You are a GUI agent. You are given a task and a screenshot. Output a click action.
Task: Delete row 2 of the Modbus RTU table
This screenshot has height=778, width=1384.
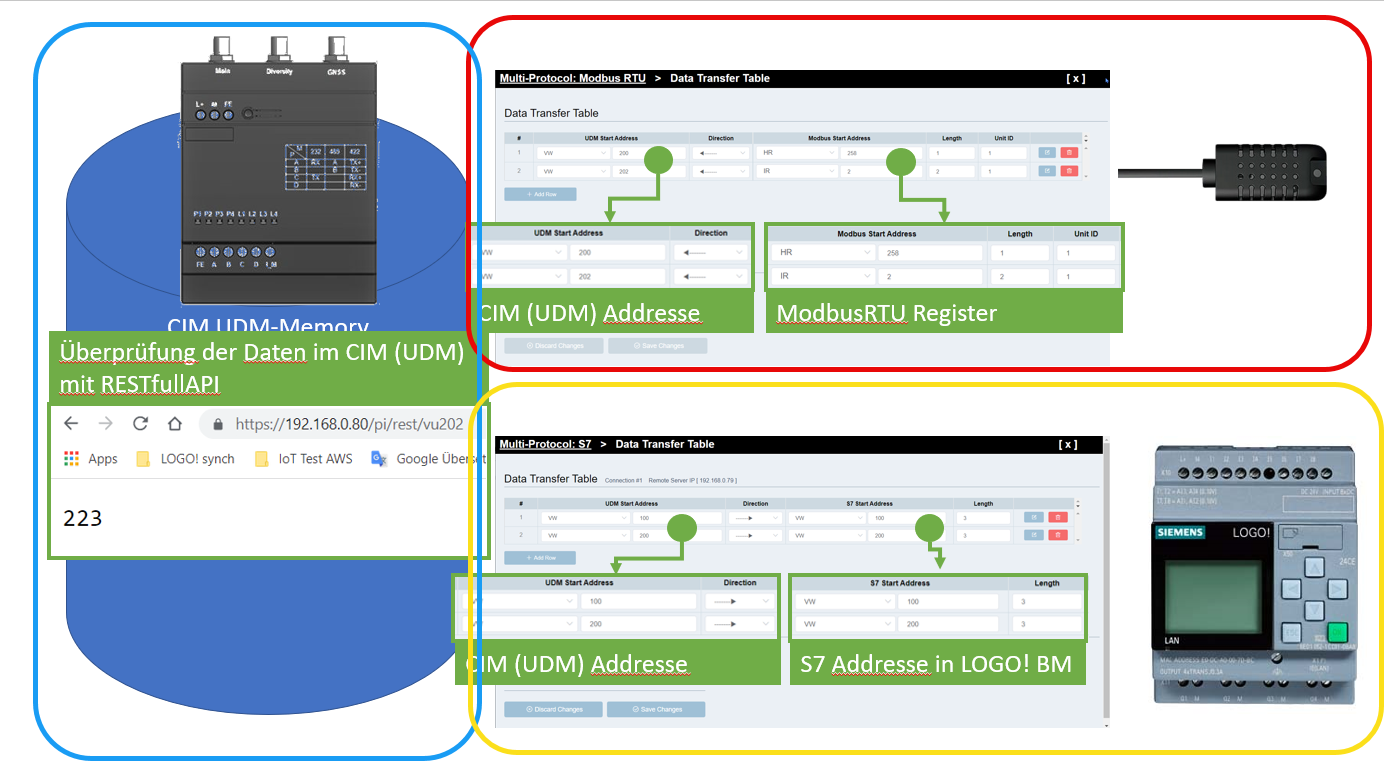point(1067,171)
